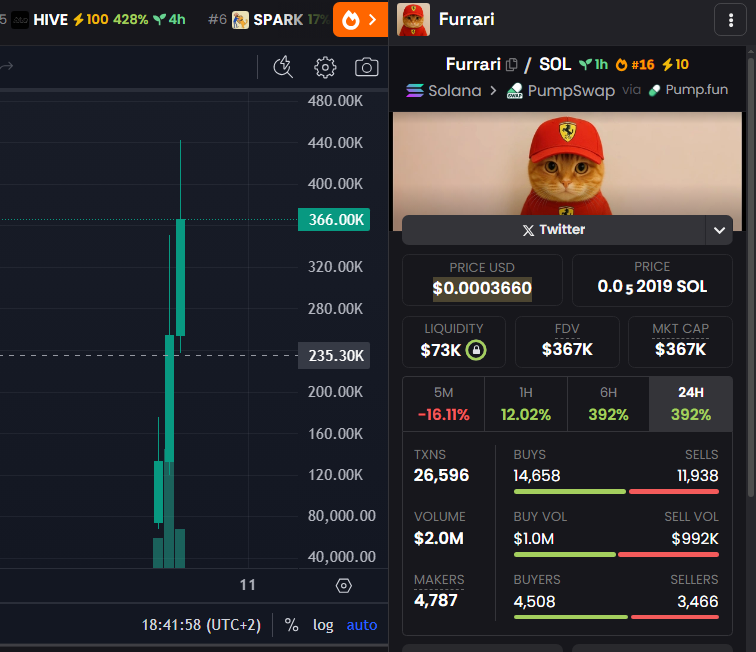756x652 pixels.
Task: Toggle auto scale on chart
Action: click(x=362, y=625)
